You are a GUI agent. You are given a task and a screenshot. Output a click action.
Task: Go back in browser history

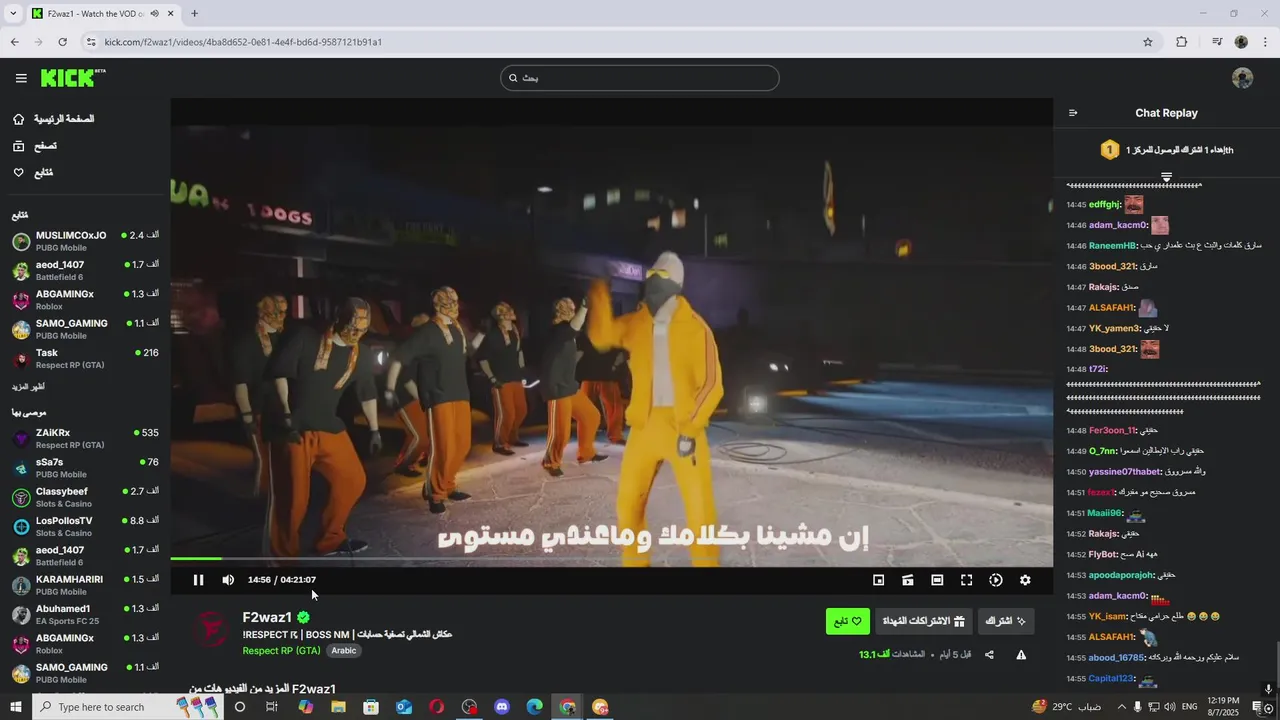tap(14, 42)
